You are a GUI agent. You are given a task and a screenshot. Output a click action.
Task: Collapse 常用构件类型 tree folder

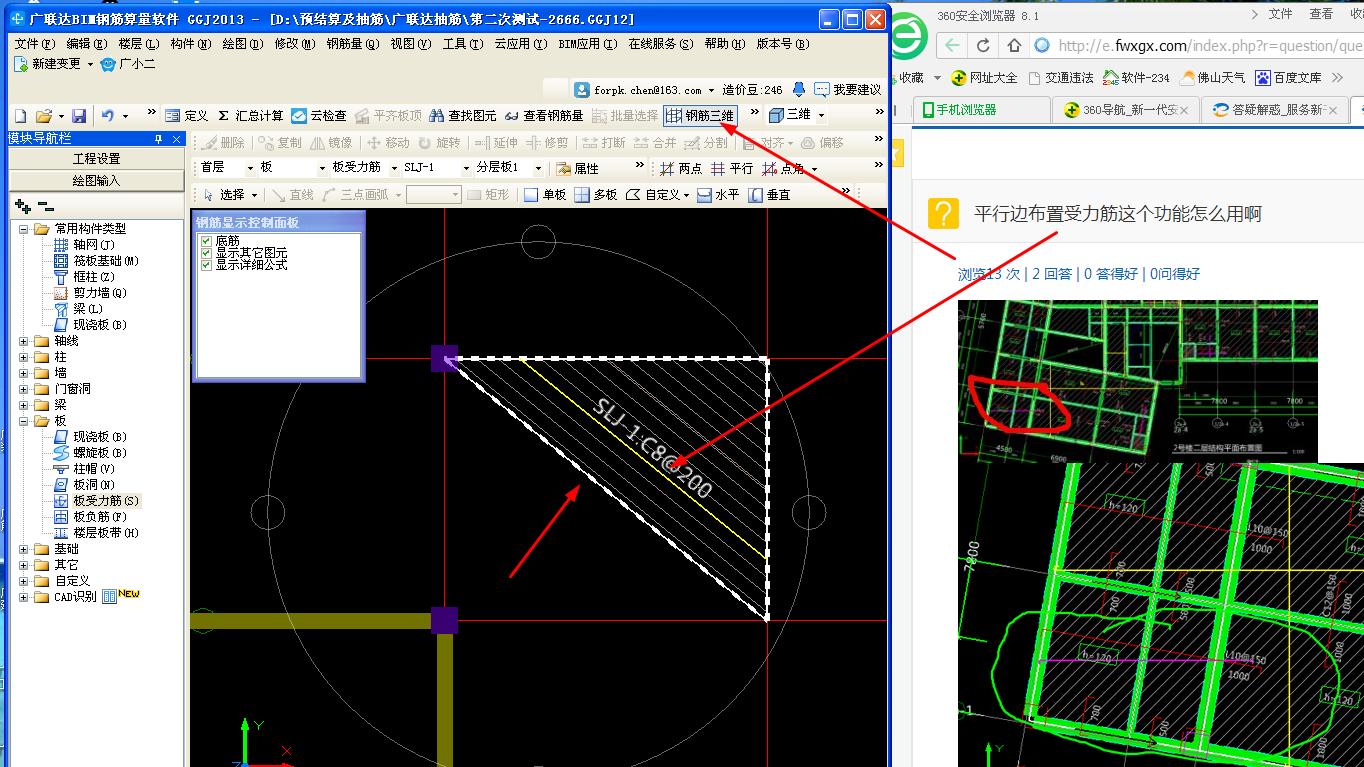coord(24,229)
